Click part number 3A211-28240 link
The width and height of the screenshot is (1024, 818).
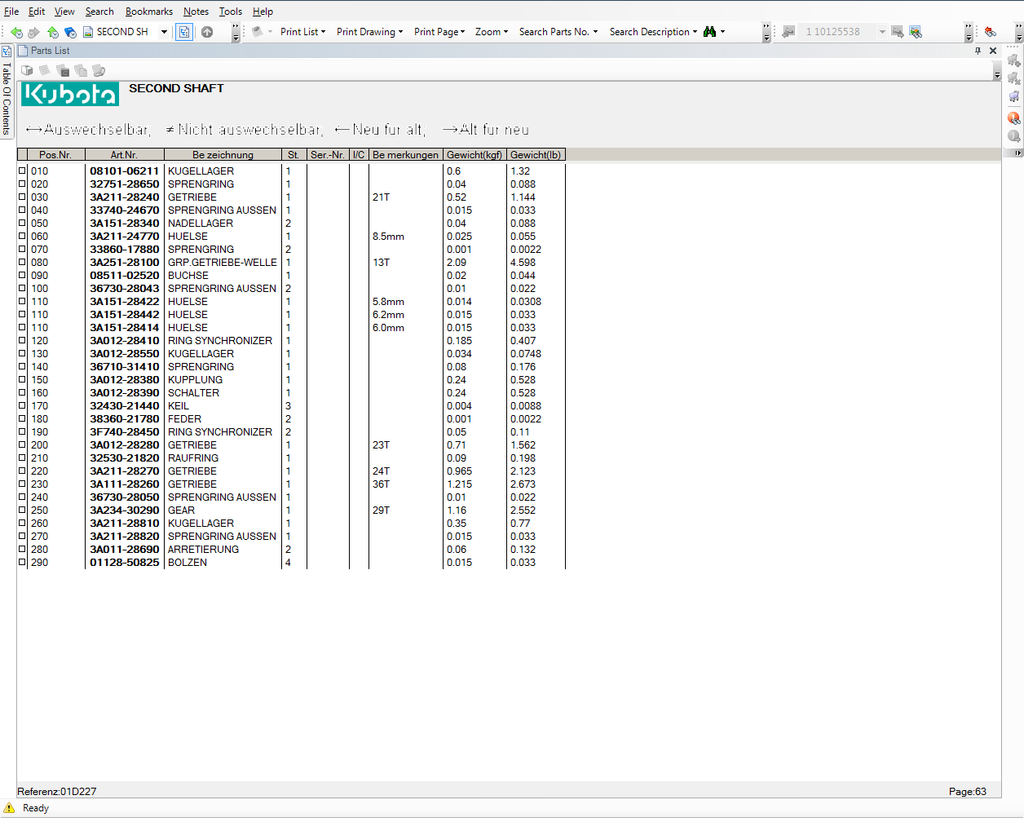click(x=124, y=197)
